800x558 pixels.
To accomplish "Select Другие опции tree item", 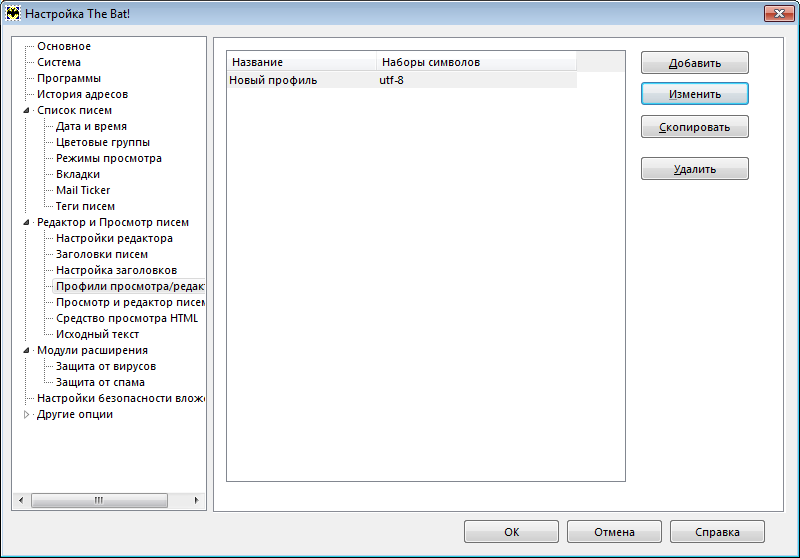I will click(x=74, y=415).
